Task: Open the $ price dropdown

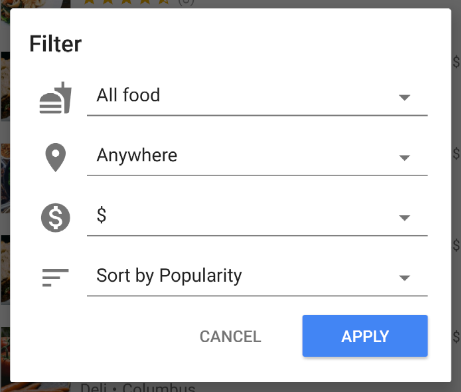Action: click(257, 216)
